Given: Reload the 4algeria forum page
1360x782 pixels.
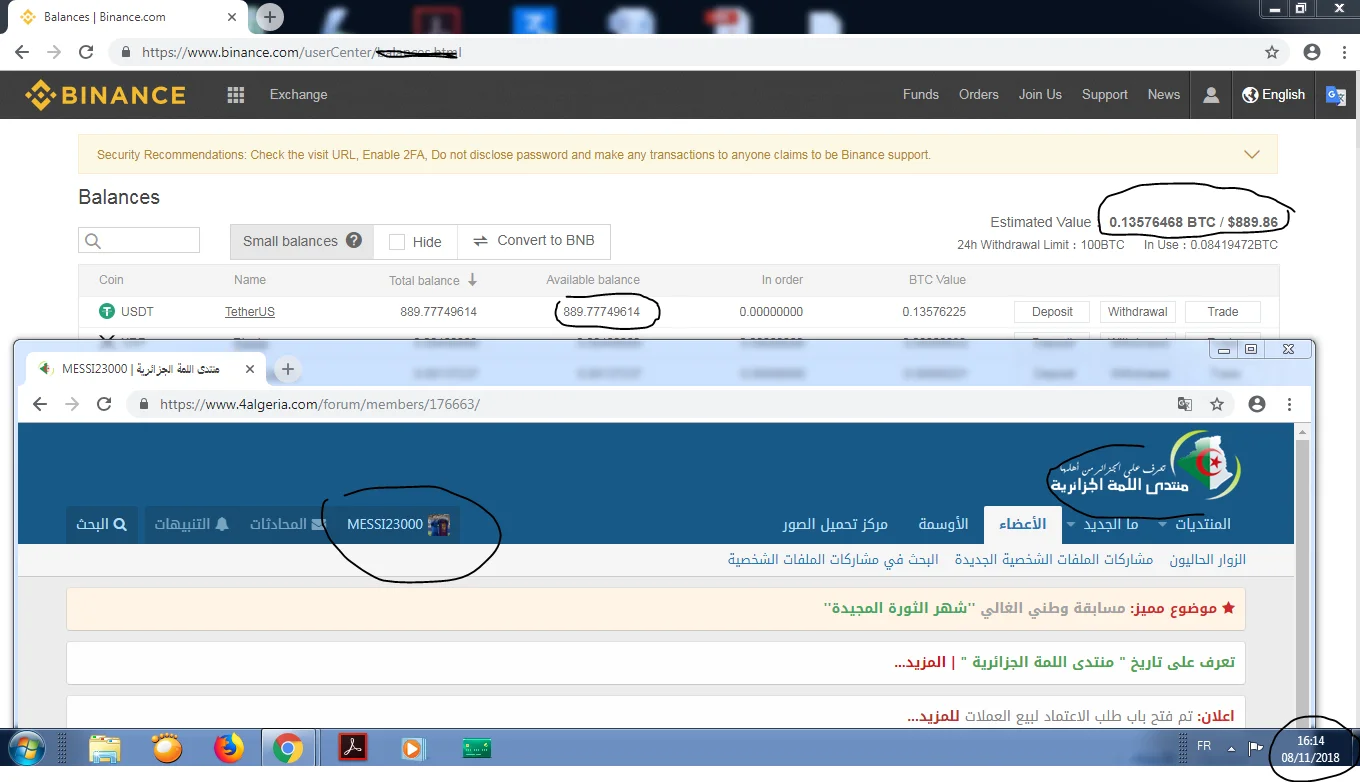Looking at the screenshot, I should click(104, 404).
